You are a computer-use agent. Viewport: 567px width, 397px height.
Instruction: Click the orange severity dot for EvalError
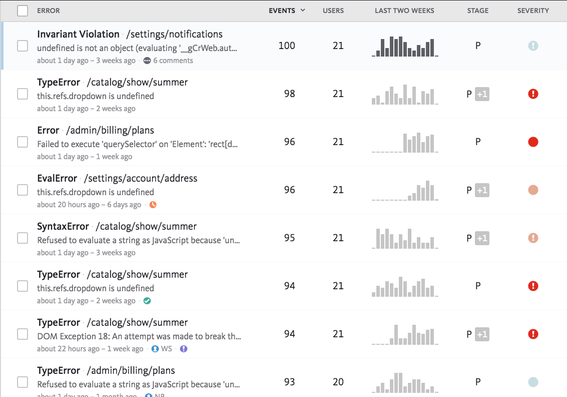click(x=533, y=190)
